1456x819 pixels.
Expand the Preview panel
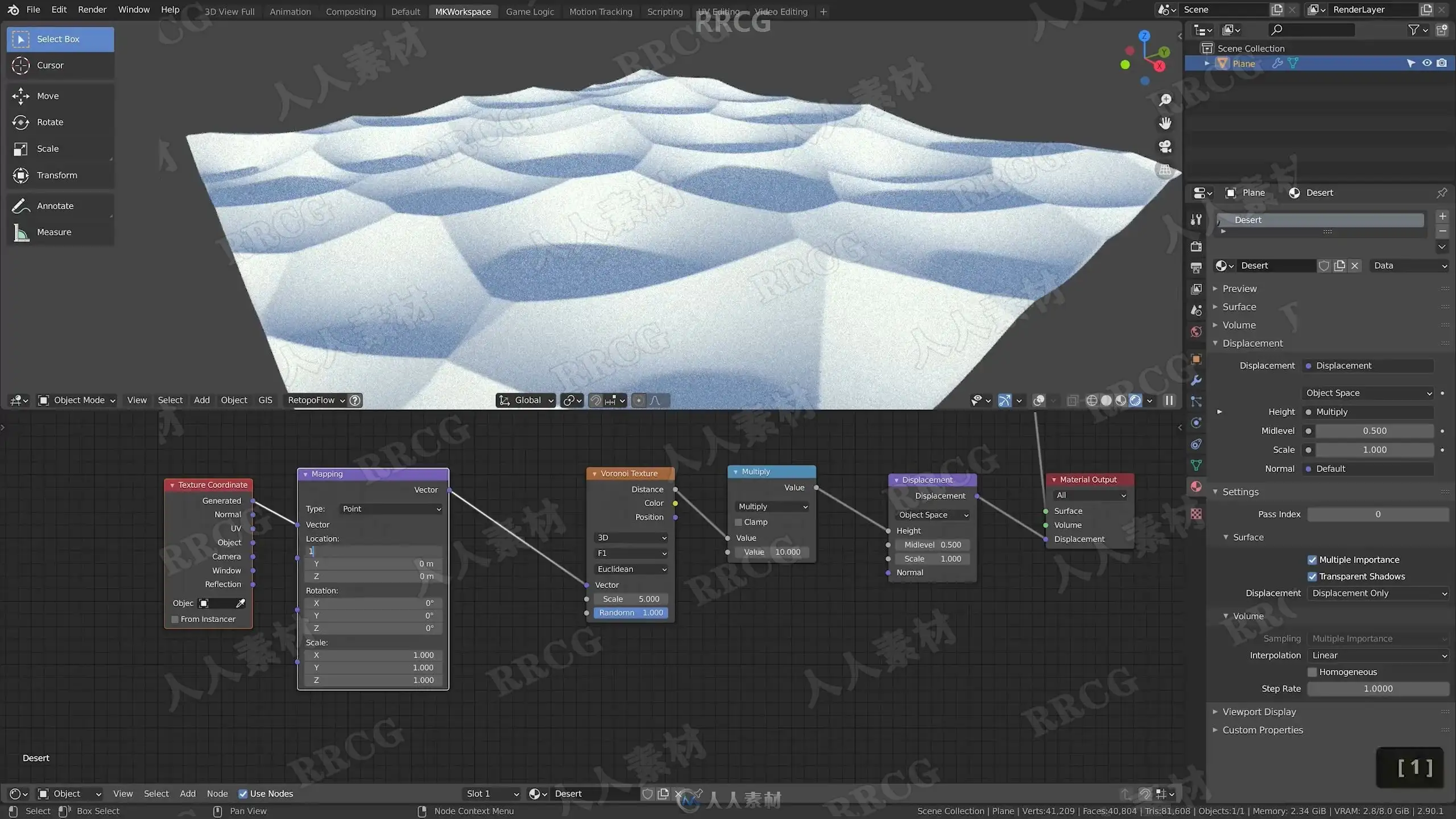pyautogui.click(x=1239, y=288)
